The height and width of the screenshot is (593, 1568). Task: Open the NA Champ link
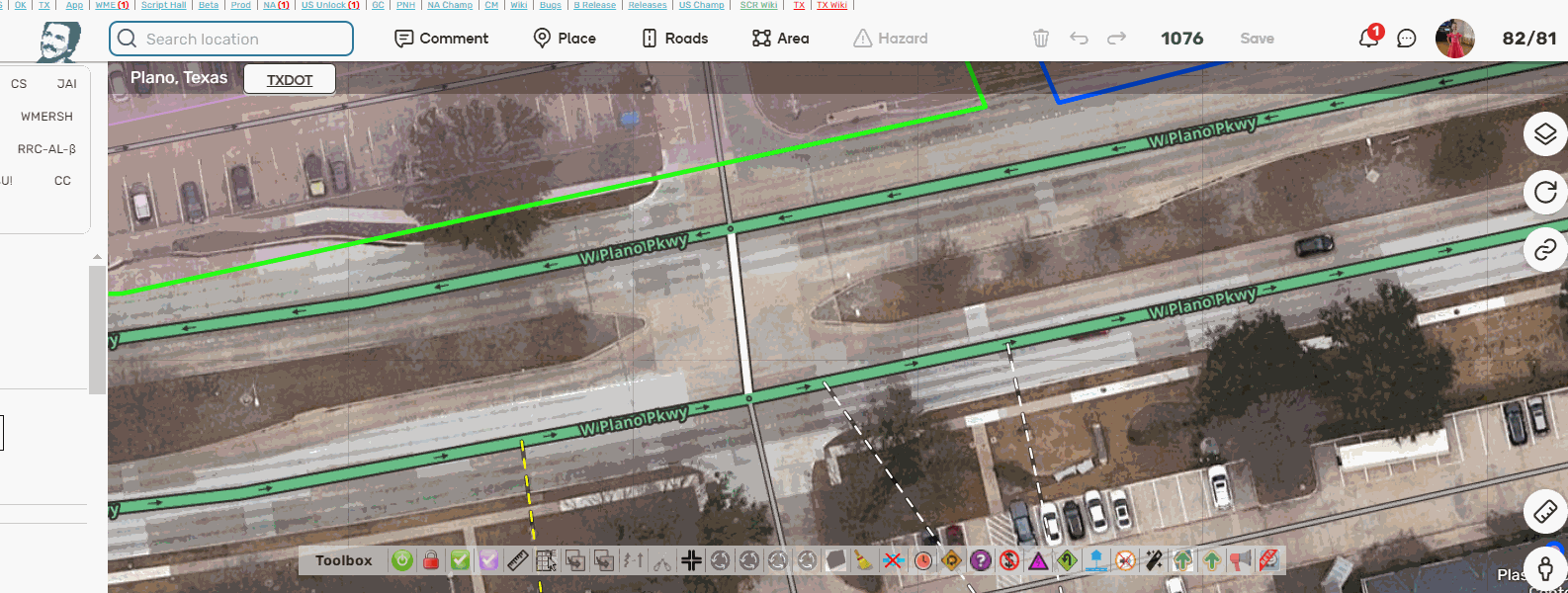tap(450, 5)
